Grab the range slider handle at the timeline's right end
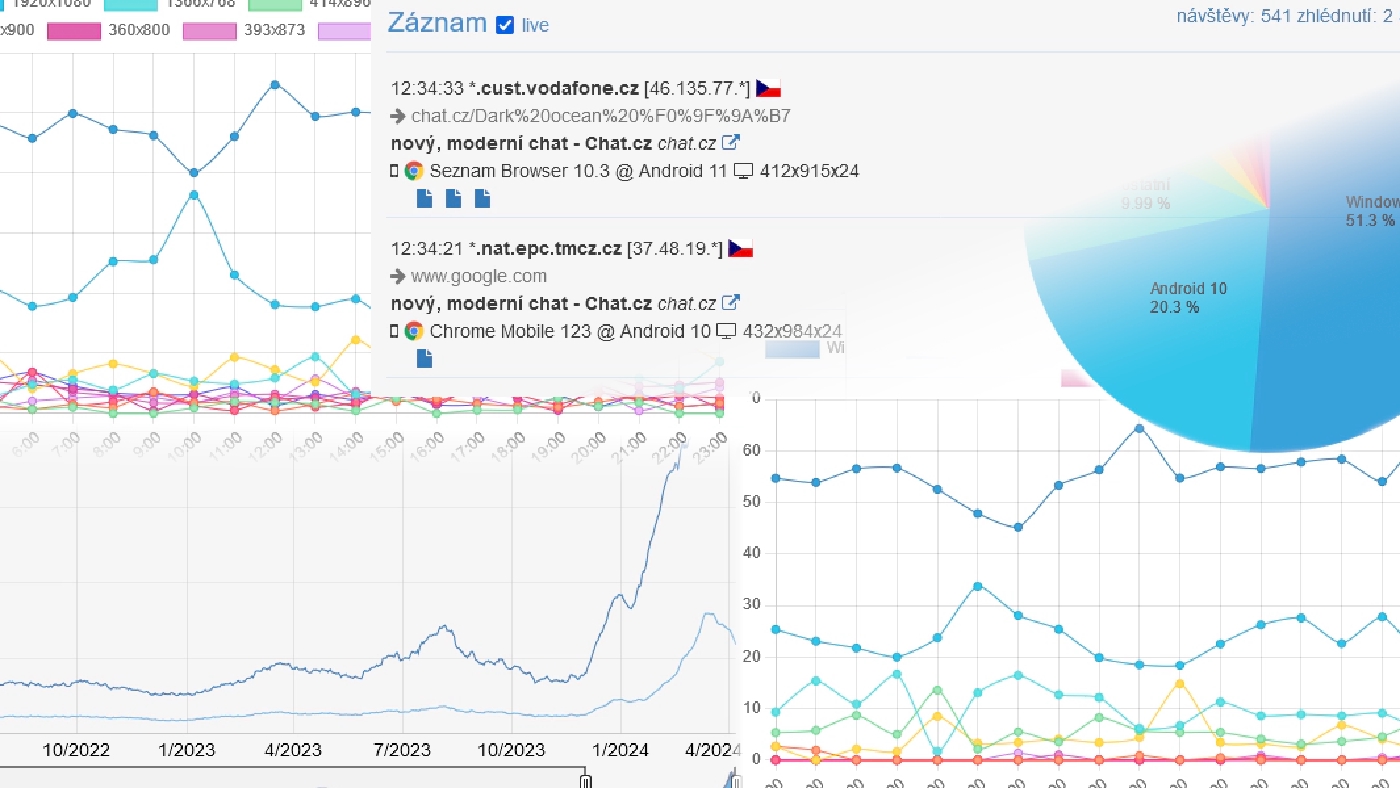Viewport: 1400px width, 788px height. click(x=735, y=781)
